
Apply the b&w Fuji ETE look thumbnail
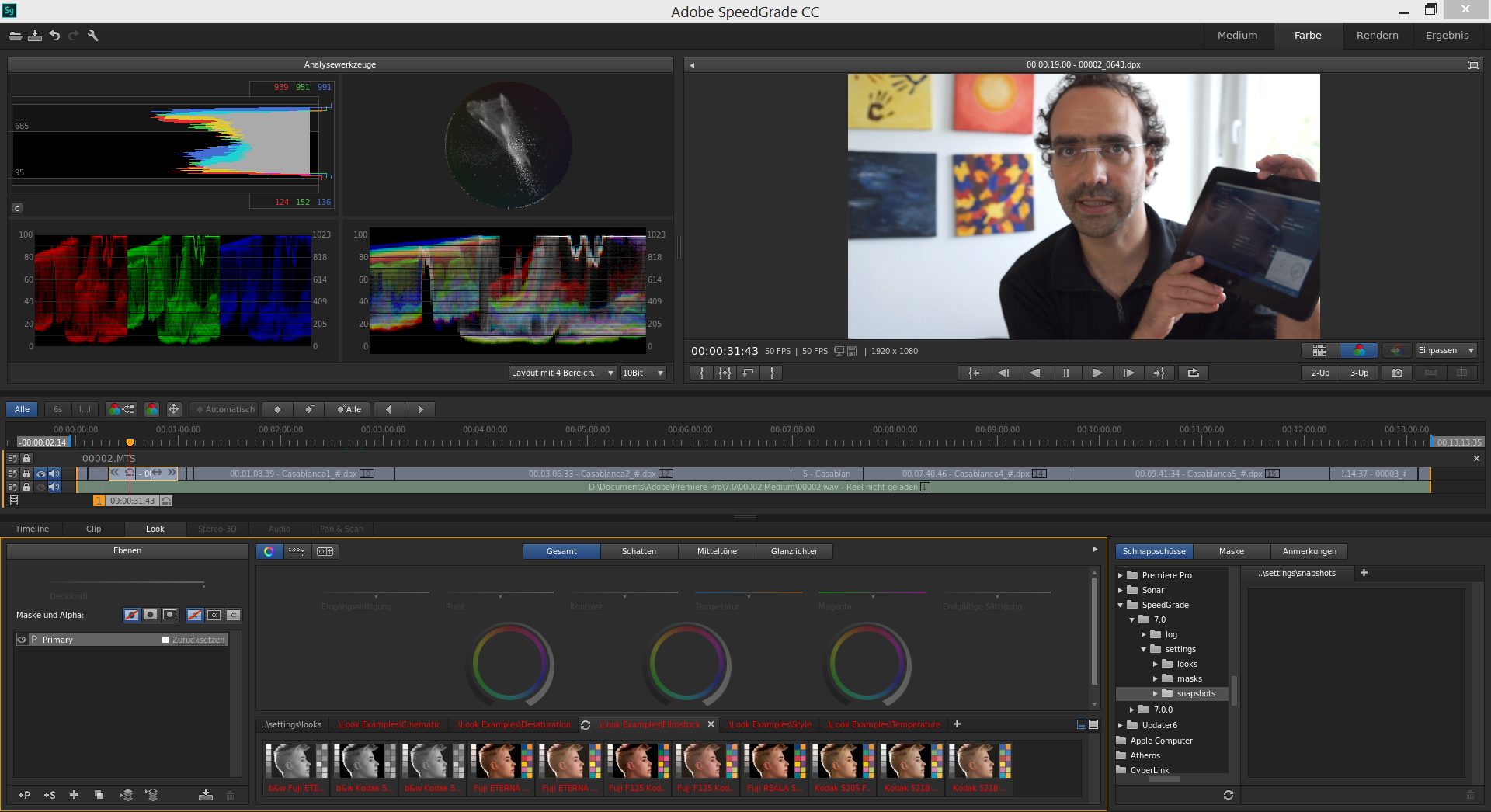(297, 768)
